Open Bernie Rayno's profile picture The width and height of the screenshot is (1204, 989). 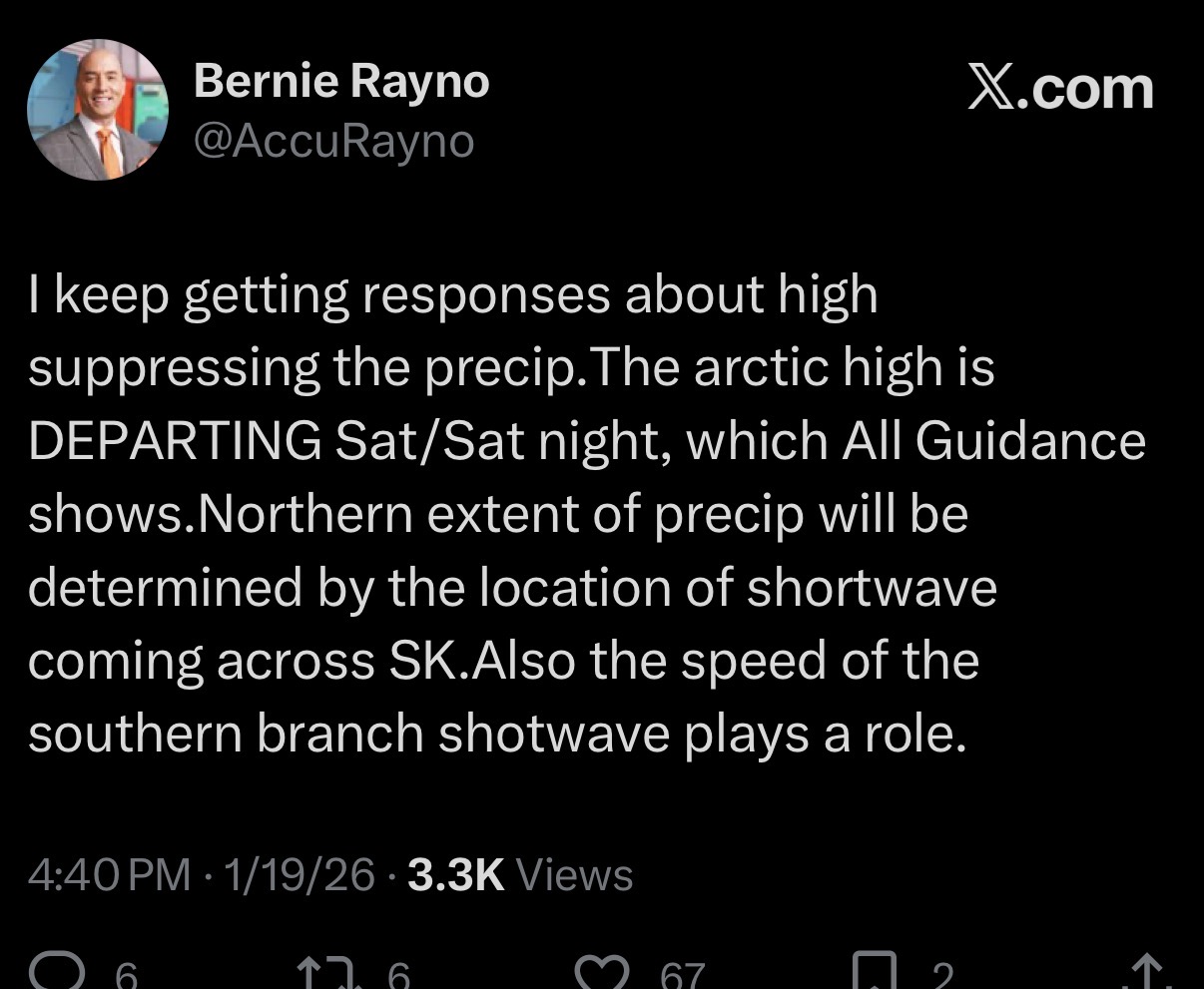pos(98,110)
